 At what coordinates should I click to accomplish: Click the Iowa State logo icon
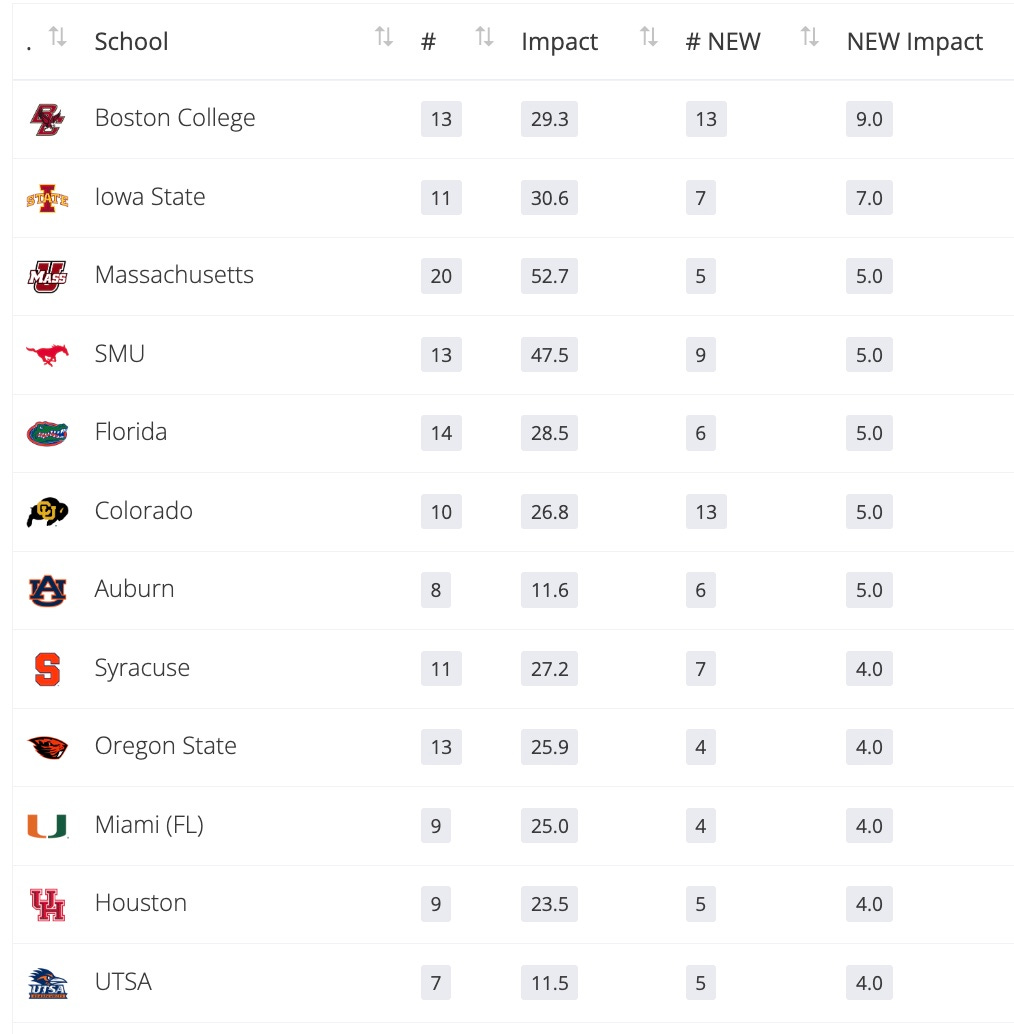coord(47,198)
